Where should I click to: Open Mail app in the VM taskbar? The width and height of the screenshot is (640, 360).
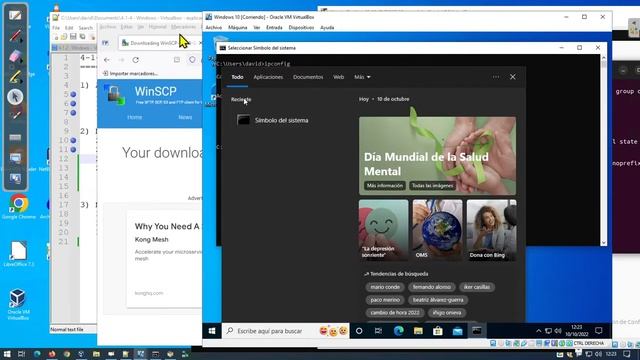pyautogui.click(x=457, y=331)
